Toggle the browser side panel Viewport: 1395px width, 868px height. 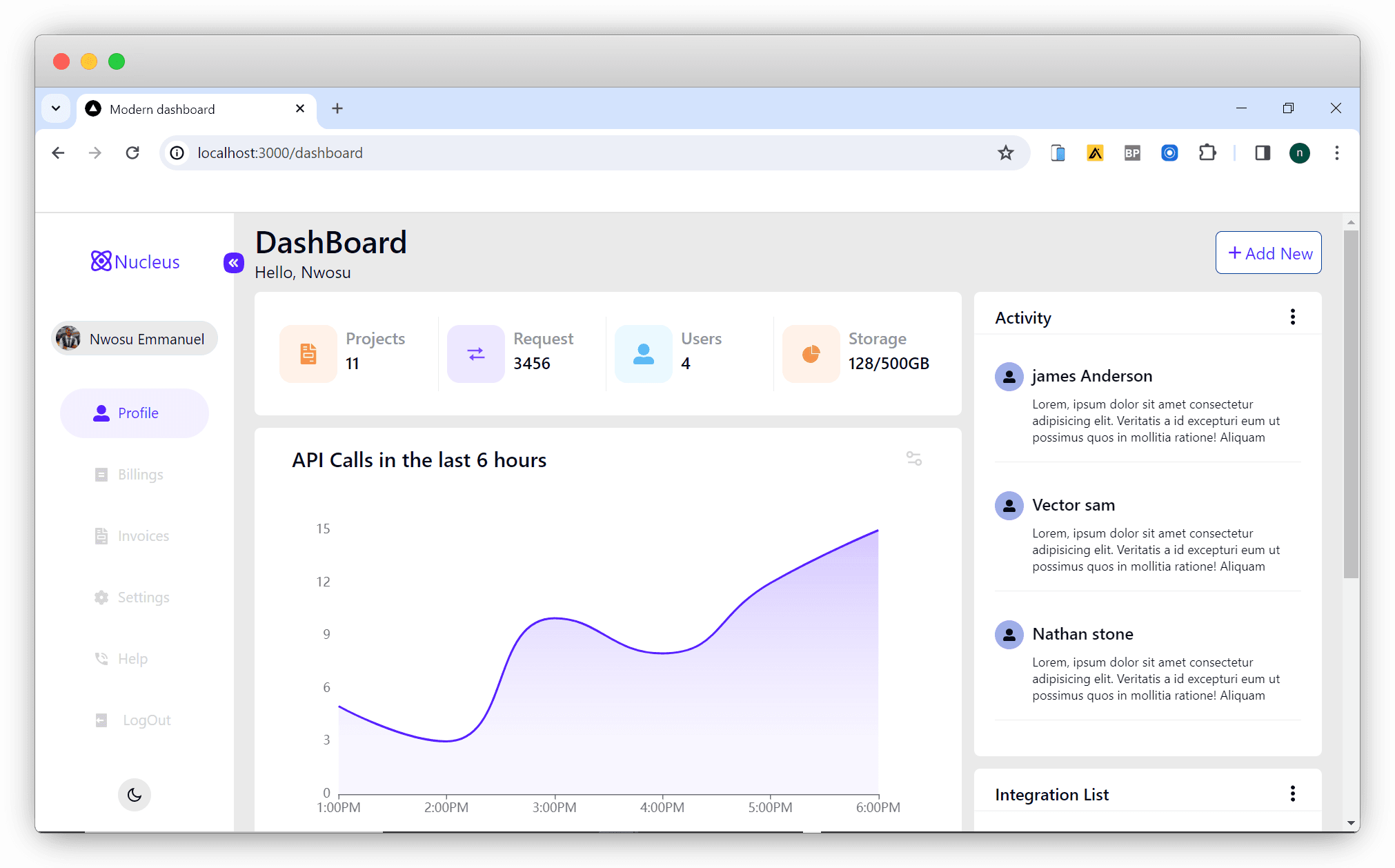[x=1263, y=153]
